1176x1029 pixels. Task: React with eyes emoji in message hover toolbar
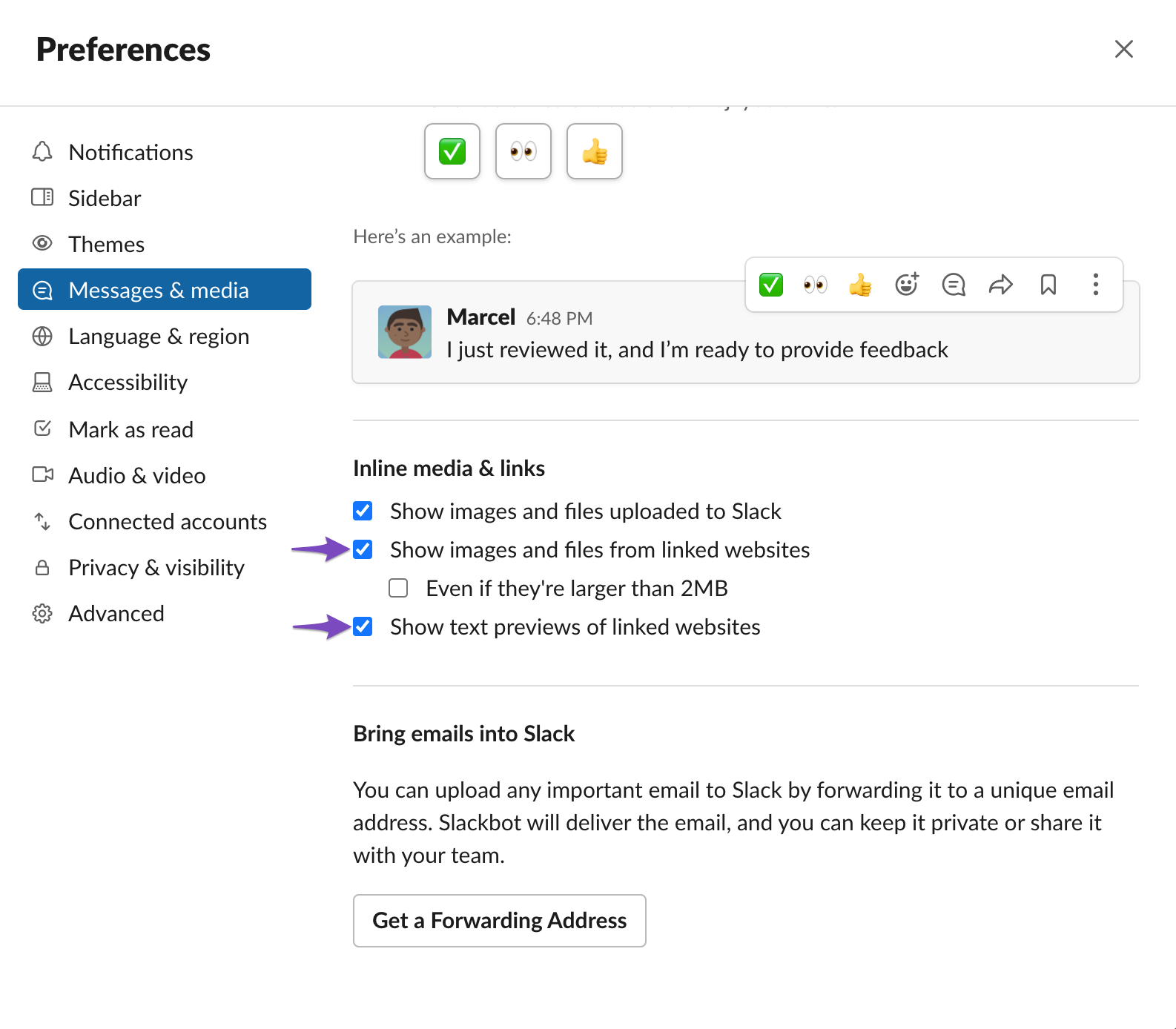tap(816, 285)
